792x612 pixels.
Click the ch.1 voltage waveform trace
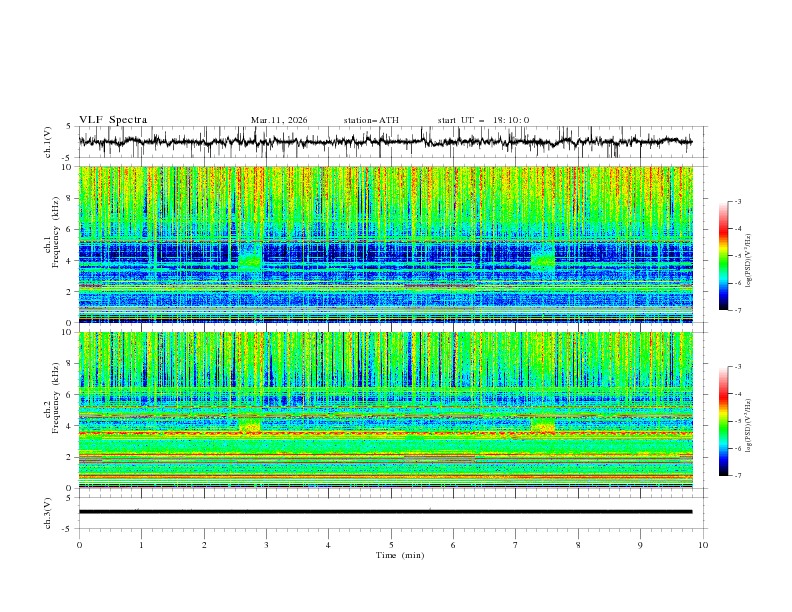coord(385,142)
